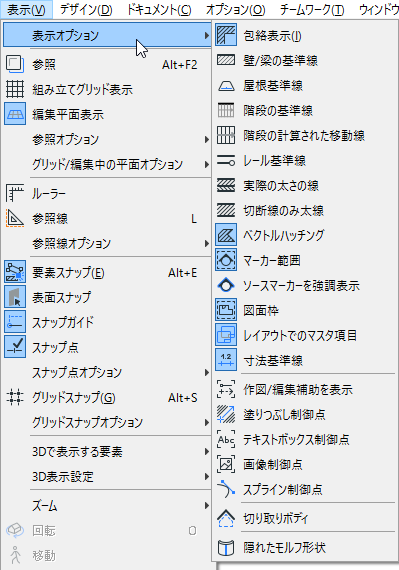Open the 表示(V) menu
Image resolution: width=399 pixels, height=570 pixels.
pyautogui.click(x=27, y=9)
